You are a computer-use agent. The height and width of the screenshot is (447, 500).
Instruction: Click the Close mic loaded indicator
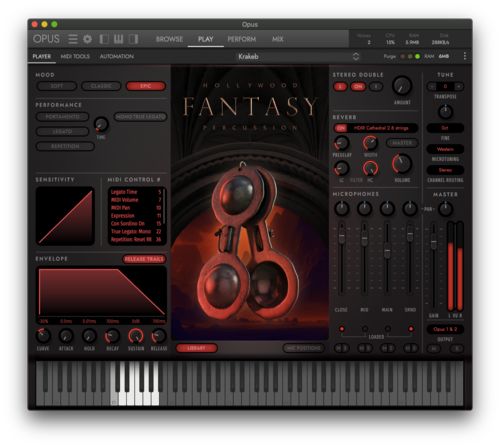click(x=342, y=329)
